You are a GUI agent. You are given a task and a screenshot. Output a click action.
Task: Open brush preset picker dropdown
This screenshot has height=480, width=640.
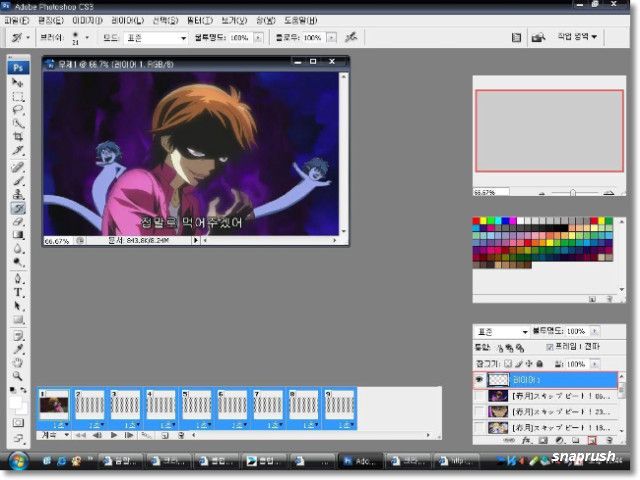click(87, 38)
